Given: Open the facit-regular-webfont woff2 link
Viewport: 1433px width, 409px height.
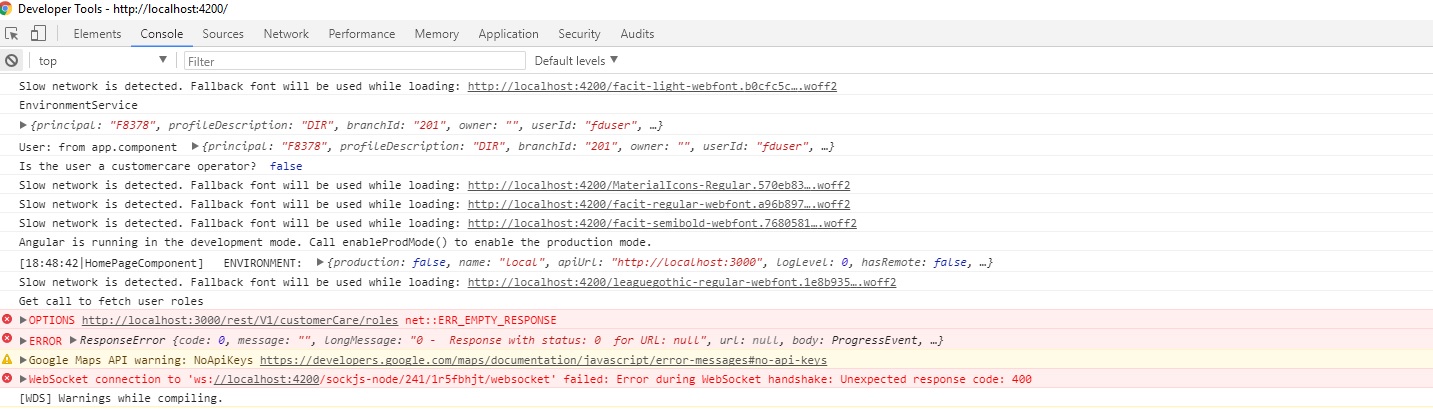Looking at the screenshot, I should 659,204.
